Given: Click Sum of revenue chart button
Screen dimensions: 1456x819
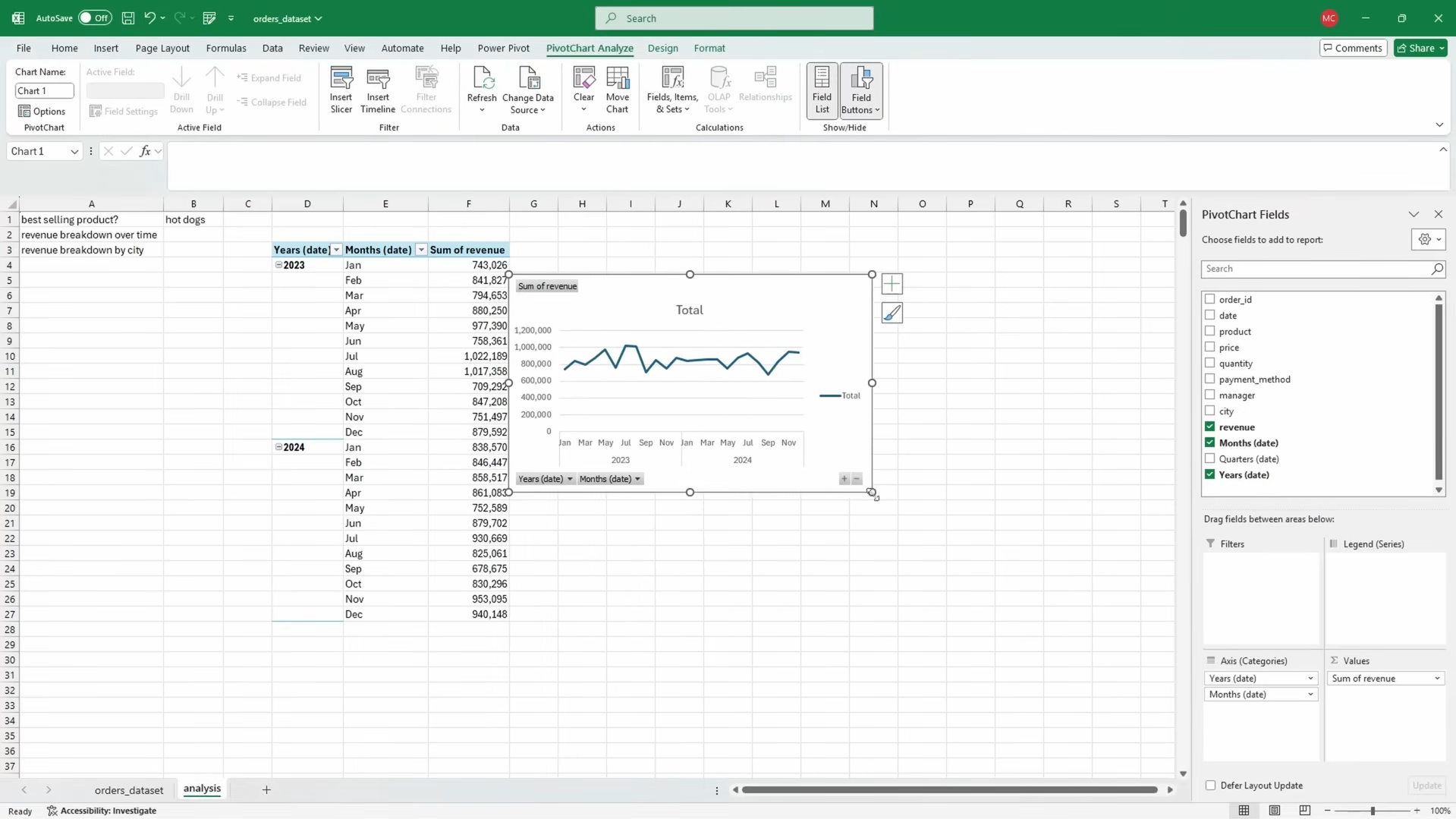Looking at the screenshot, I should 547,286.
